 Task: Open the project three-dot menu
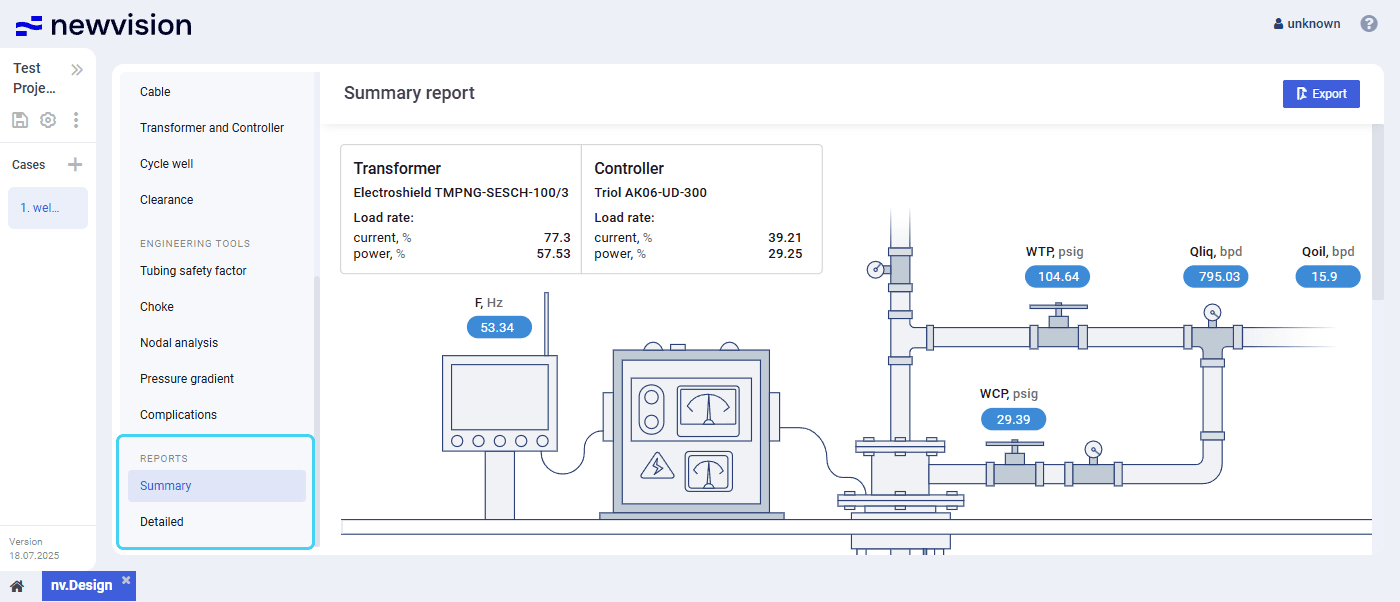pyautogui.click(x=76, y=120)
